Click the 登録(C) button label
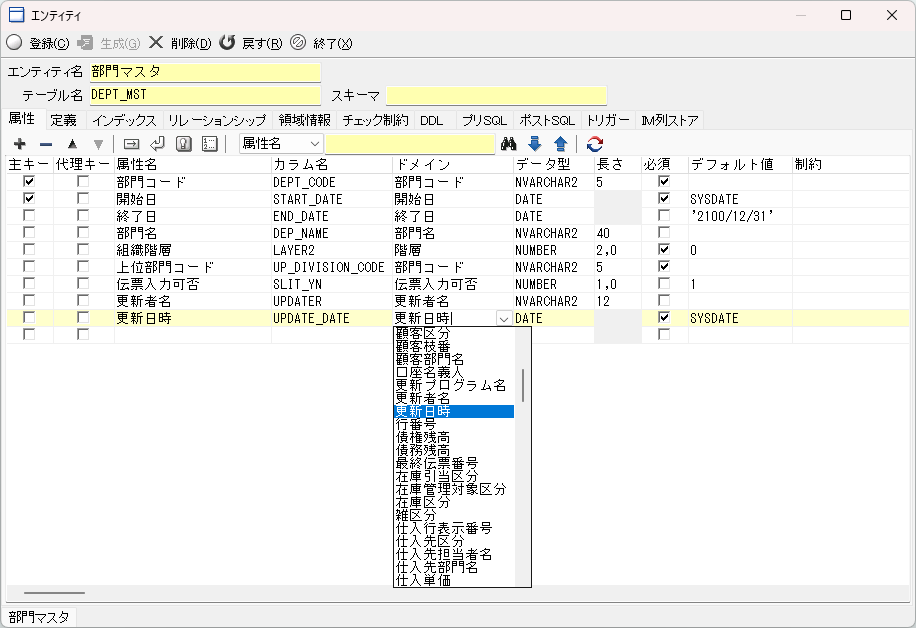The image size is (916, 628). click(x=50, y=44)
